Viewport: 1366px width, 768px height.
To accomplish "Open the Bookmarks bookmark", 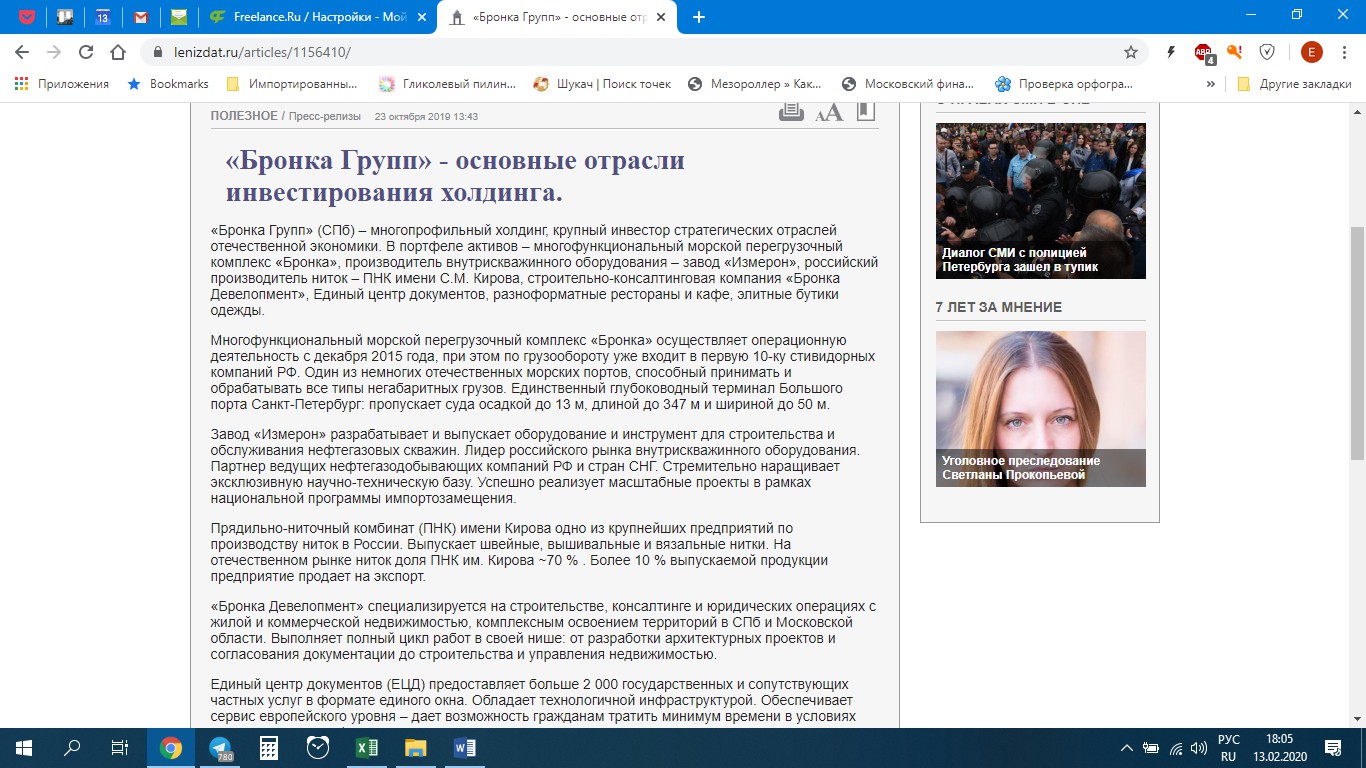I will (168, 84).
